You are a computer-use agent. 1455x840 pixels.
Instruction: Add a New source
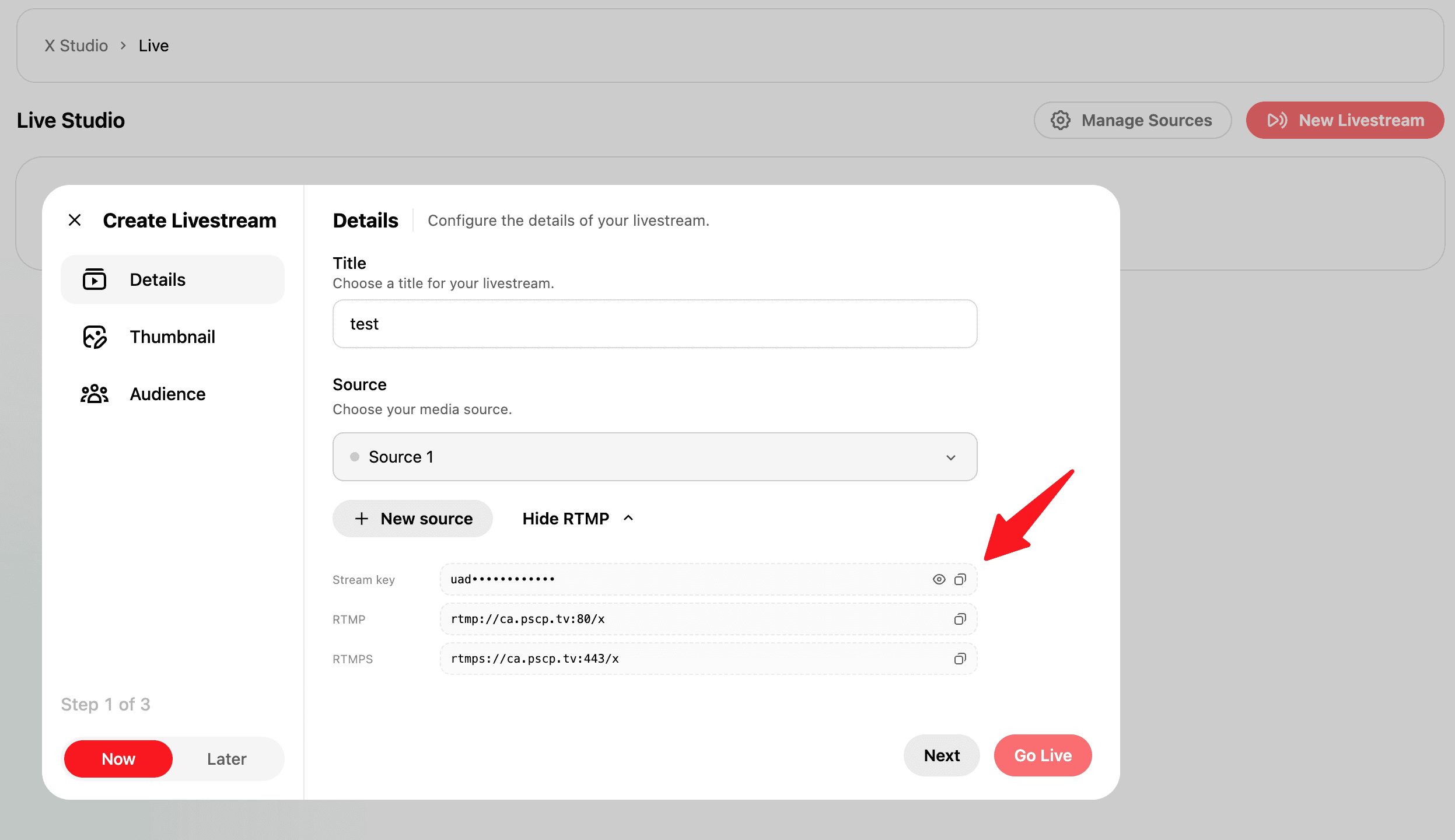412,519
